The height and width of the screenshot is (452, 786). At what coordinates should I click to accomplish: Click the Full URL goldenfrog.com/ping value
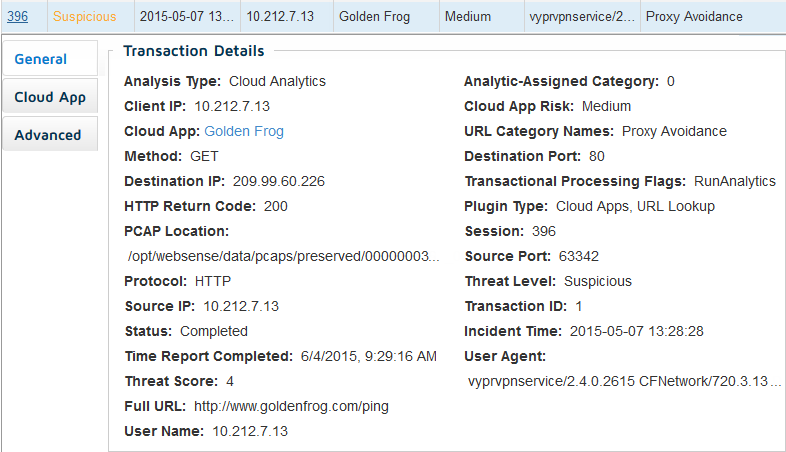point(291,406)
